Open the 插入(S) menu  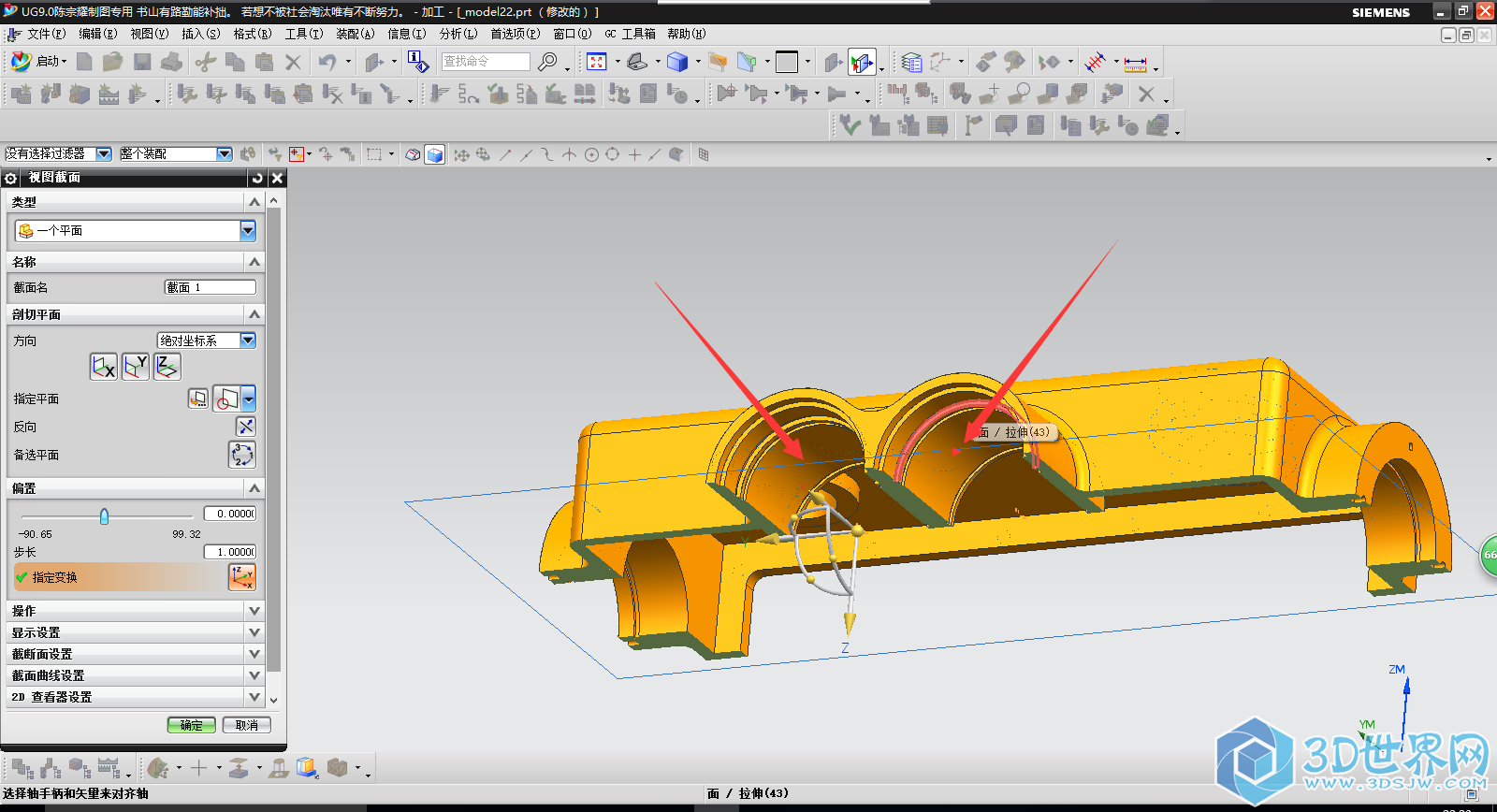200,34
